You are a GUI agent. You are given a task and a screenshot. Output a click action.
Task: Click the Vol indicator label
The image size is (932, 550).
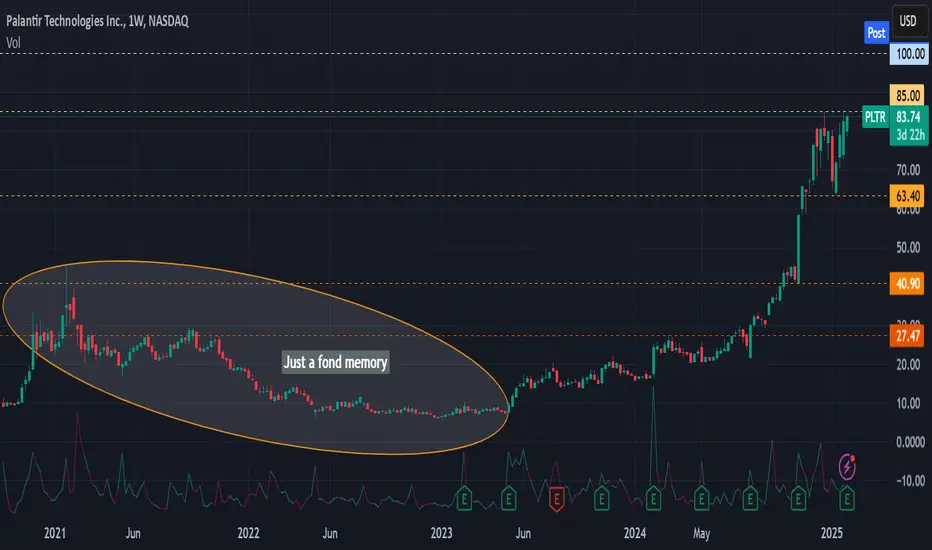point(13,43)
